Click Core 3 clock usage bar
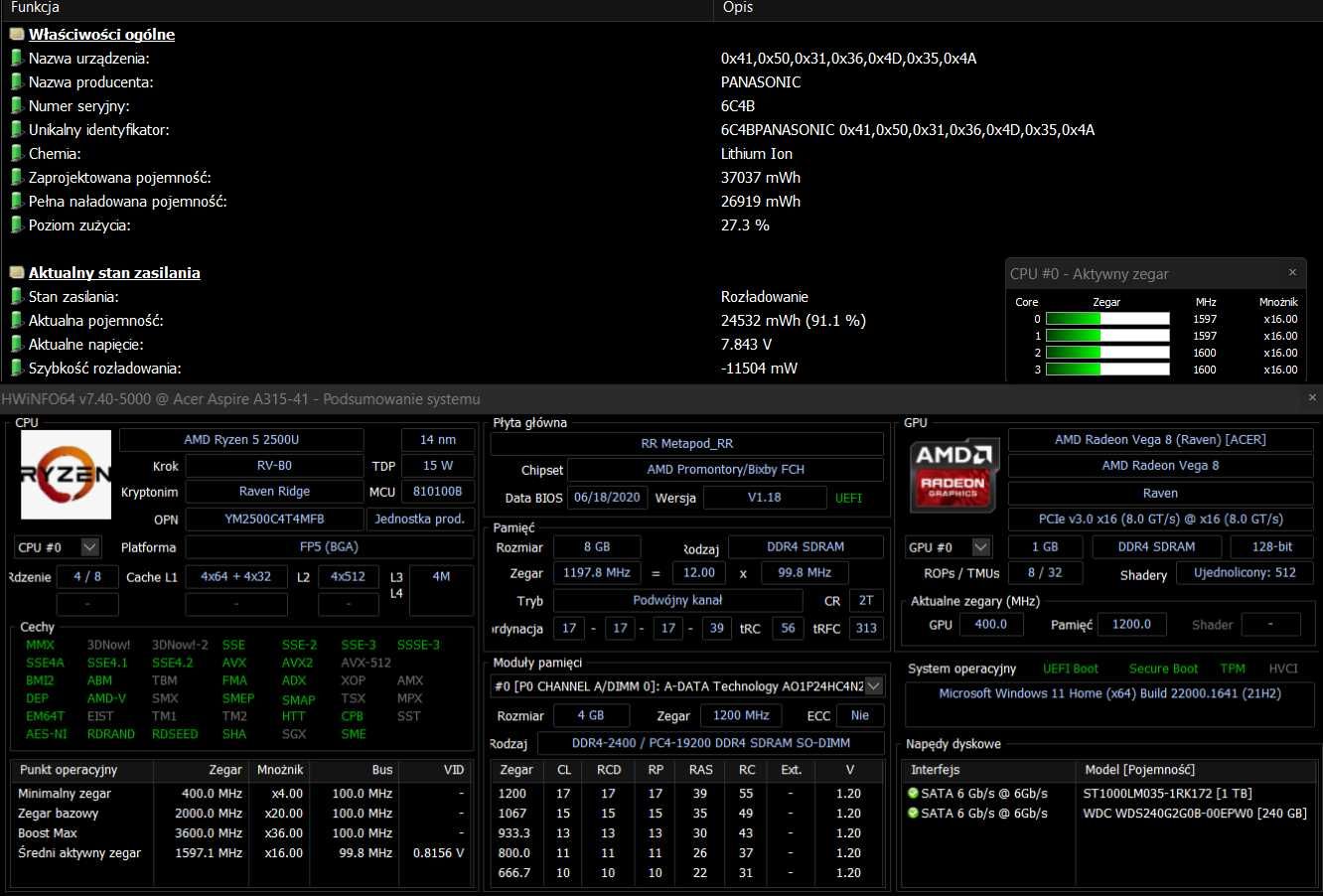 tap(1107, 370)
